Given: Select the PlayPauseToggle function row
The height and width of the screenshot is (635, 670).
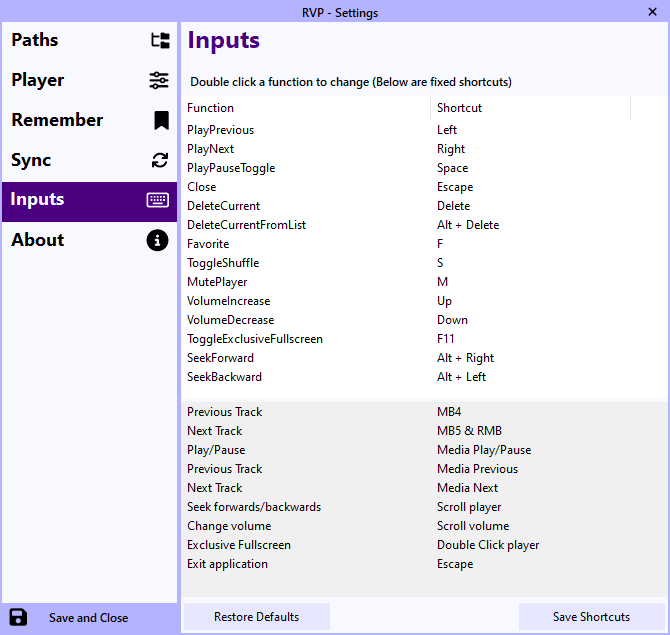Looking at the screenshot, I should click(x=231, y=168).
